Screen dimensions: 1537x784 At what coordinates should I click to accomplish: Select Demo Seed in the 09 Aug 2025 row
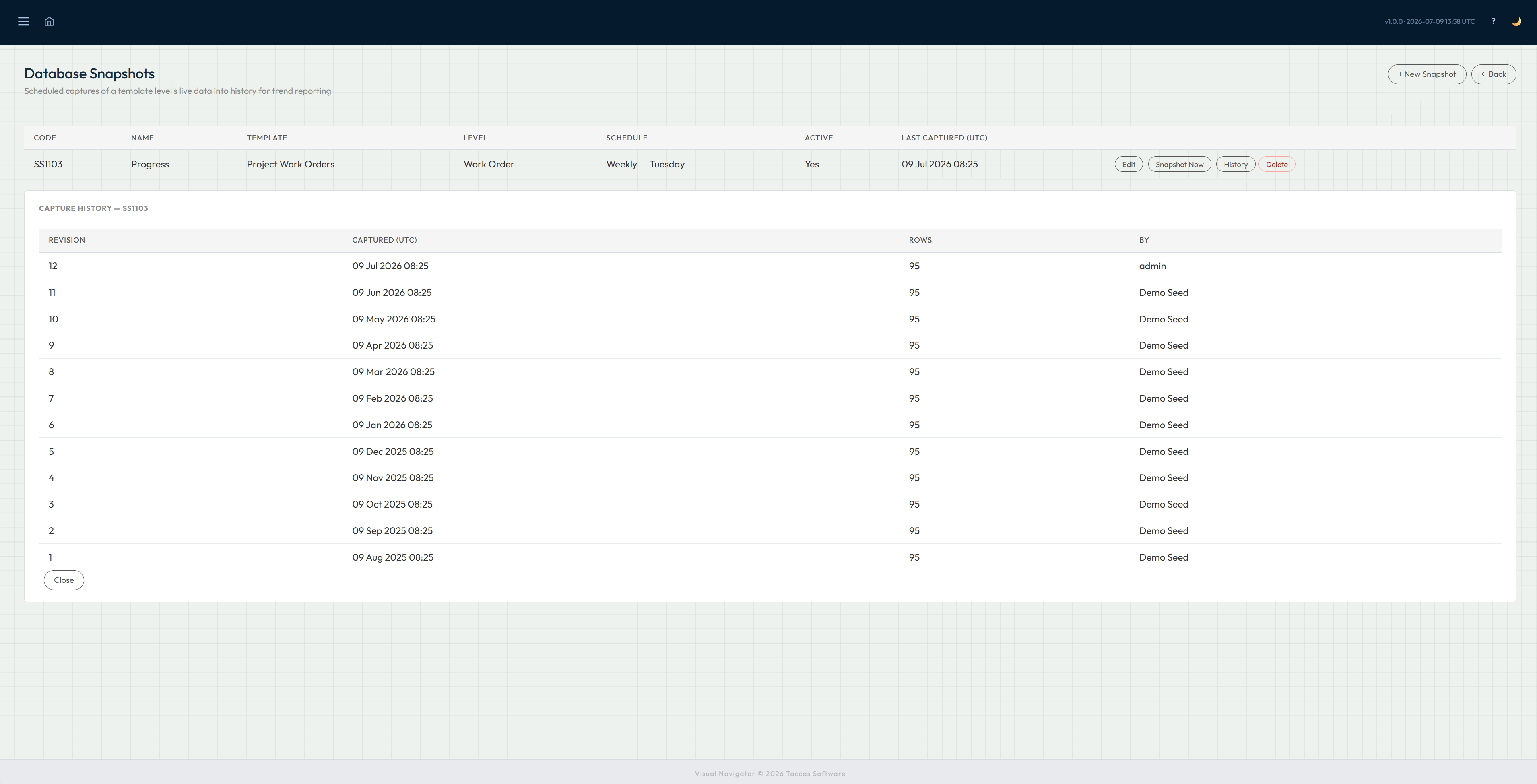point(1164,557)
